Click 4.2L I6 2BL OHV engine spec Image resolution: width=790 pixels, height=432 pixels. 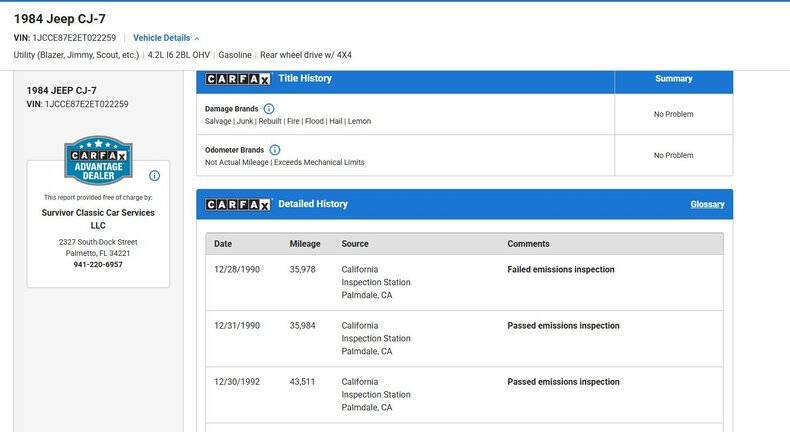click(x=179, y=55)
